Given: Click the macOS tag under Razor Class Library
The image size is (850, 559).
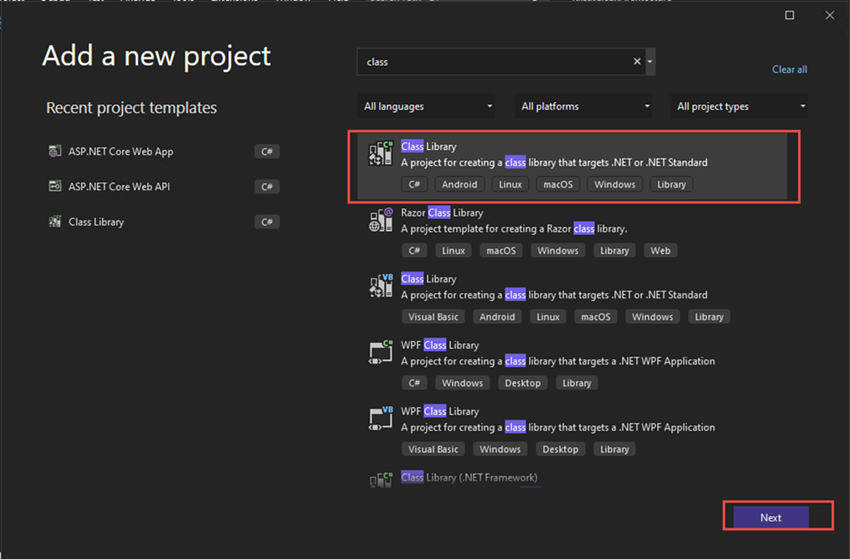Looking at the screenshot, I should 501,250.
